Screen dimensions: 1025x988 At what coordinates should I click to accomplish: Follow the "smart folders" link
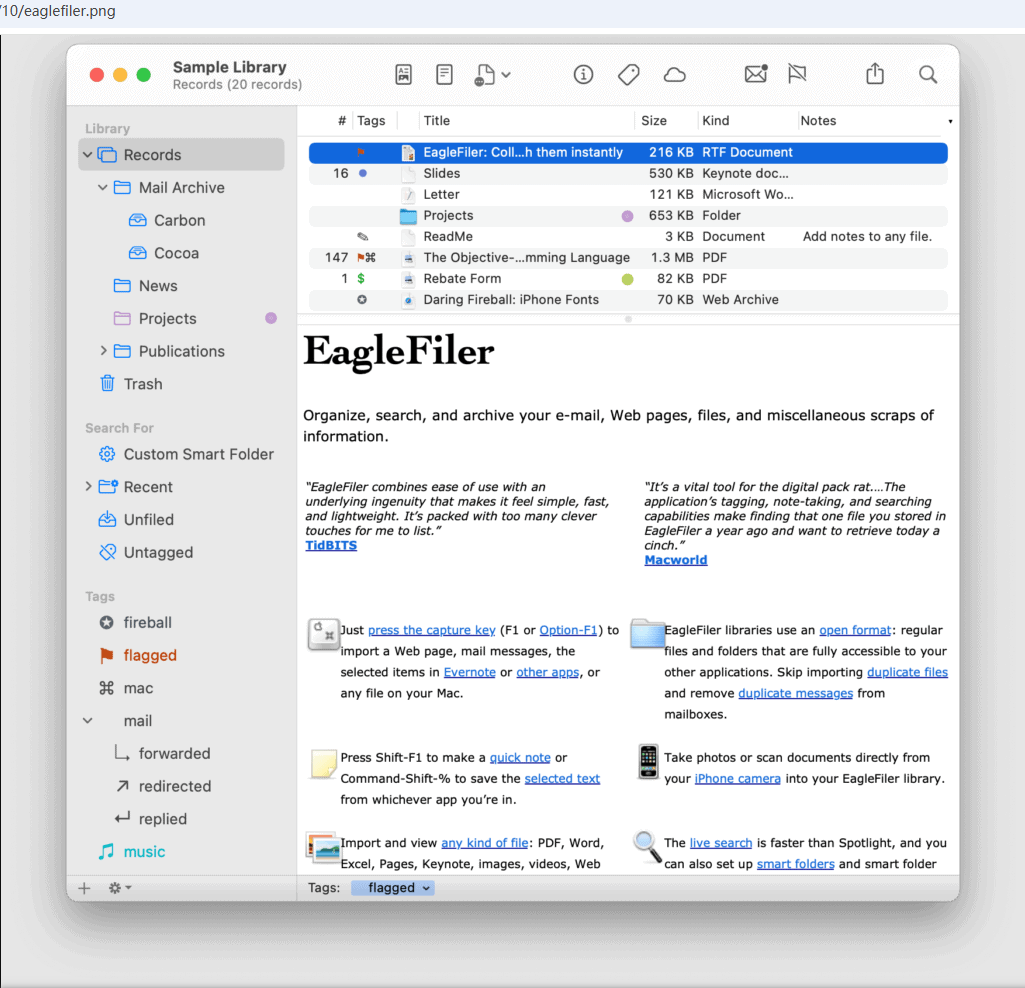pos(796,864)
